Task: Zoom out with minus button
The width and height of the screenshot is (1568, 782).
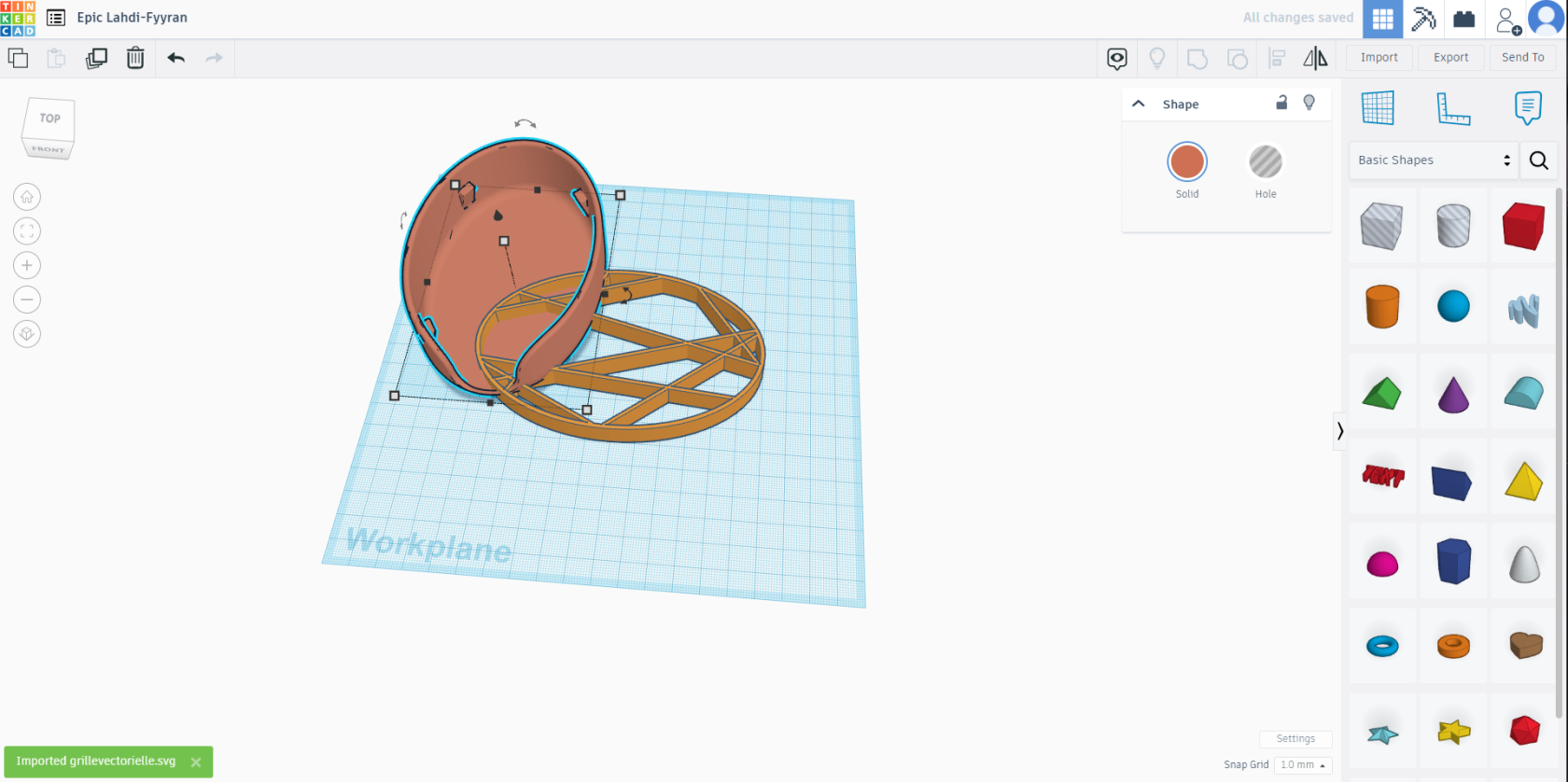Action: tap(27, 300)
